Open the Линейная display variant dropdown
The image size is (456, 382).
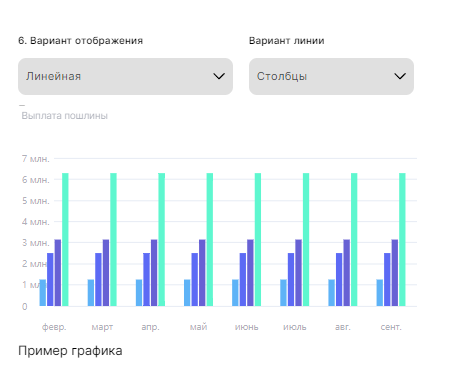125,76
